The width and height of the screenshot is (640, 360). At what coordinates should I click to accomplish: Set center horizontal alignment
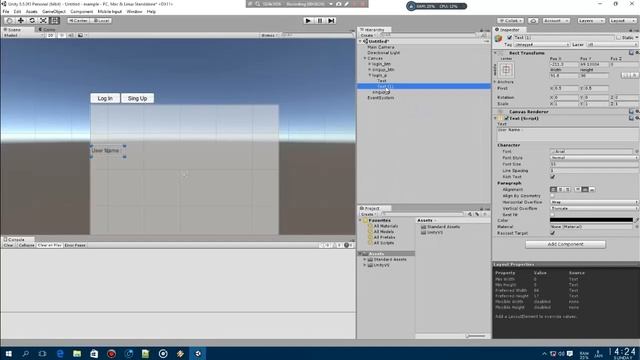tap(560, 189)
